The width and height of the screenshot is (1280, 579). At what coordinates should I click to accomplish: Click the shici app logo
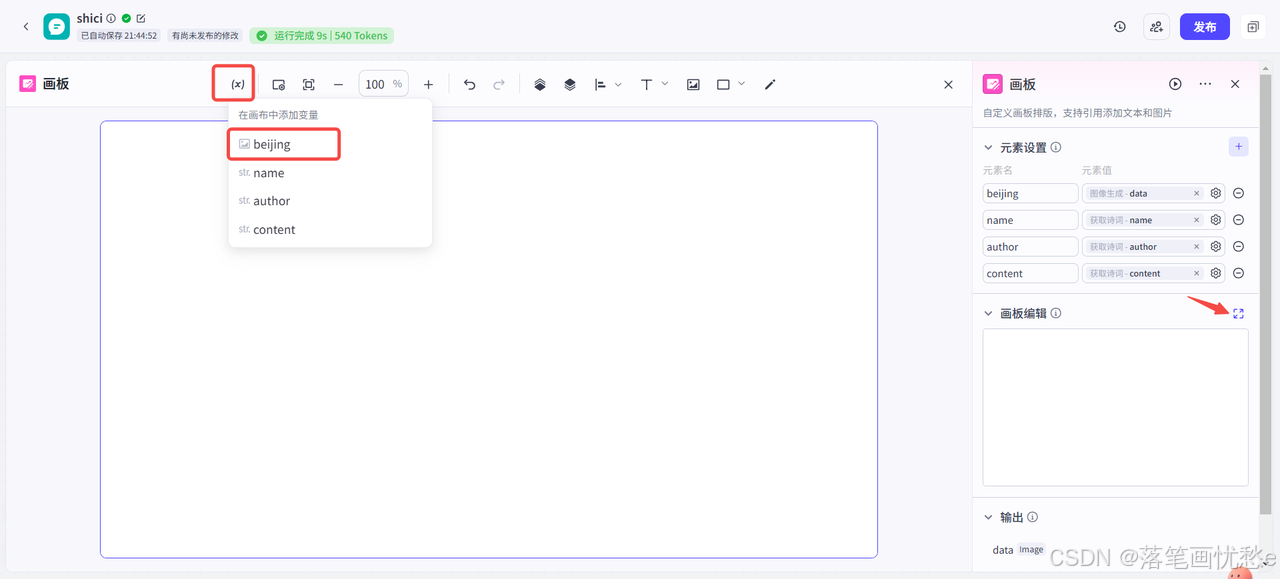[x=56, y=27]
